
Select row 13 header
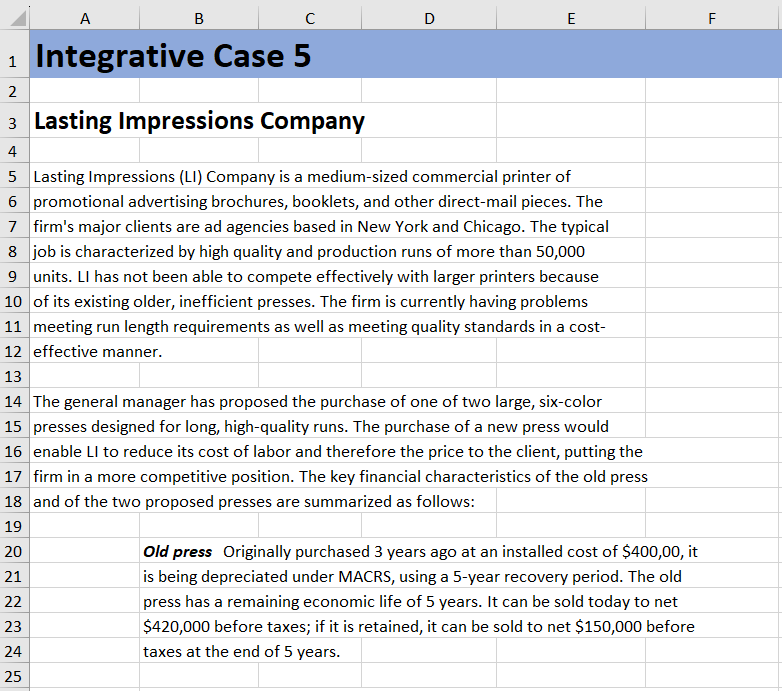pyautogui.click(x=14, y=375)
